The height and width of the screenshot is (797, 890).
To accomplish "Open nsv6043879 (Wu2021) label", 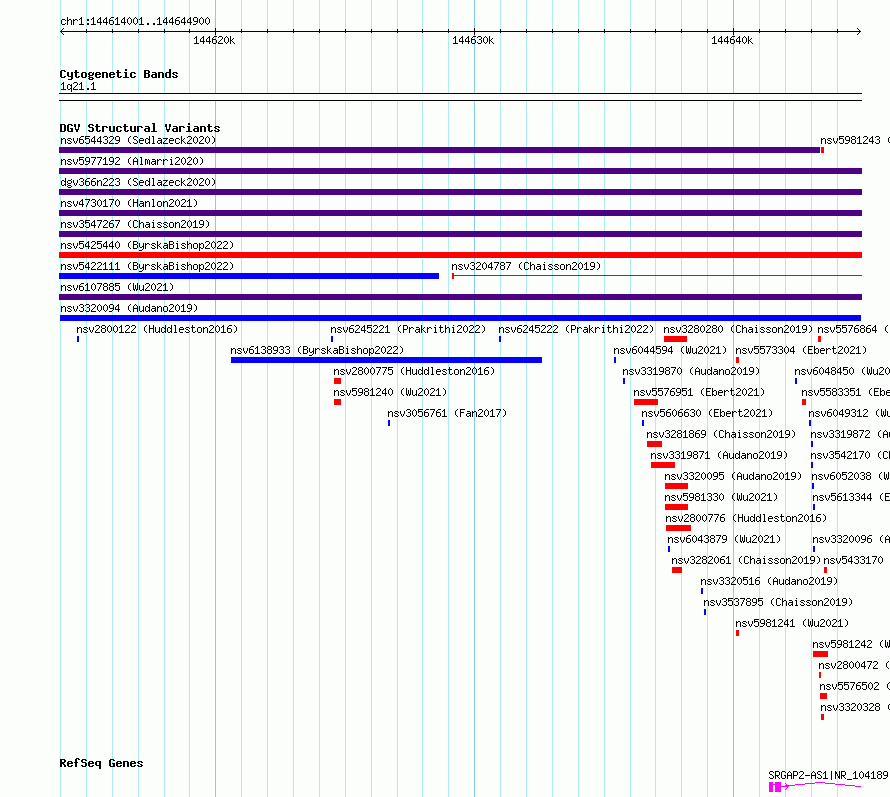I will pyautogui.click(x=724, y=539).
